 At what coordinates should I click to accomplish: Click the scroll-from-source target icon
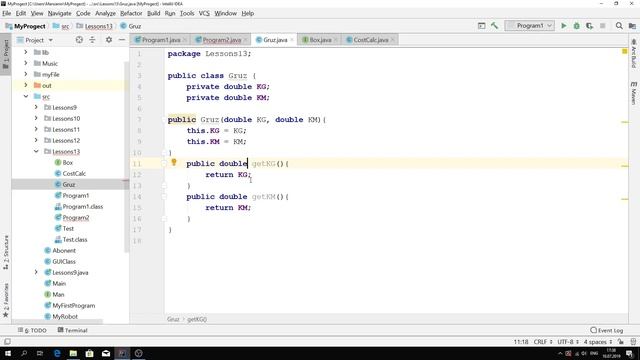click(x=79, y=40)
